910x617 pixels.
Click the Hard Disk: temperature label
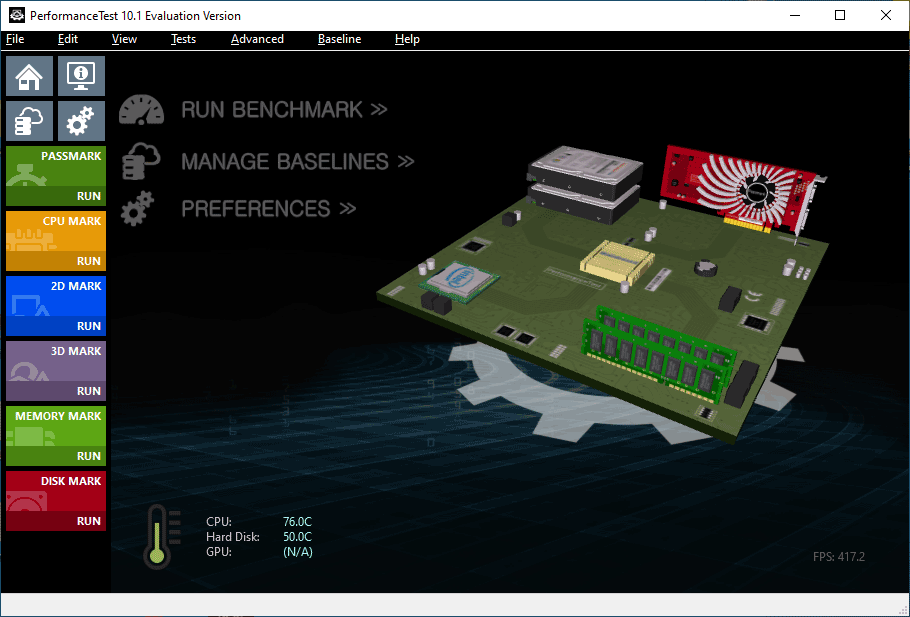[233, 537]
